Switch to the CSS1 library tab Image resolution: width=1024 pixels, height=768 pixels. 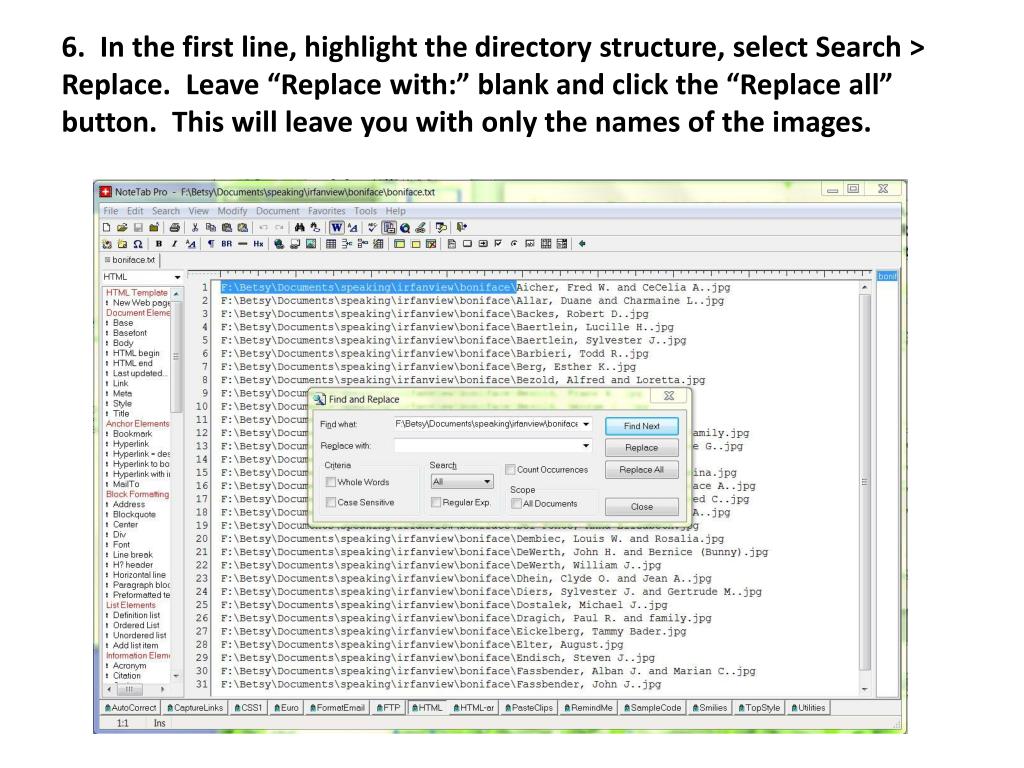(248, 708)
